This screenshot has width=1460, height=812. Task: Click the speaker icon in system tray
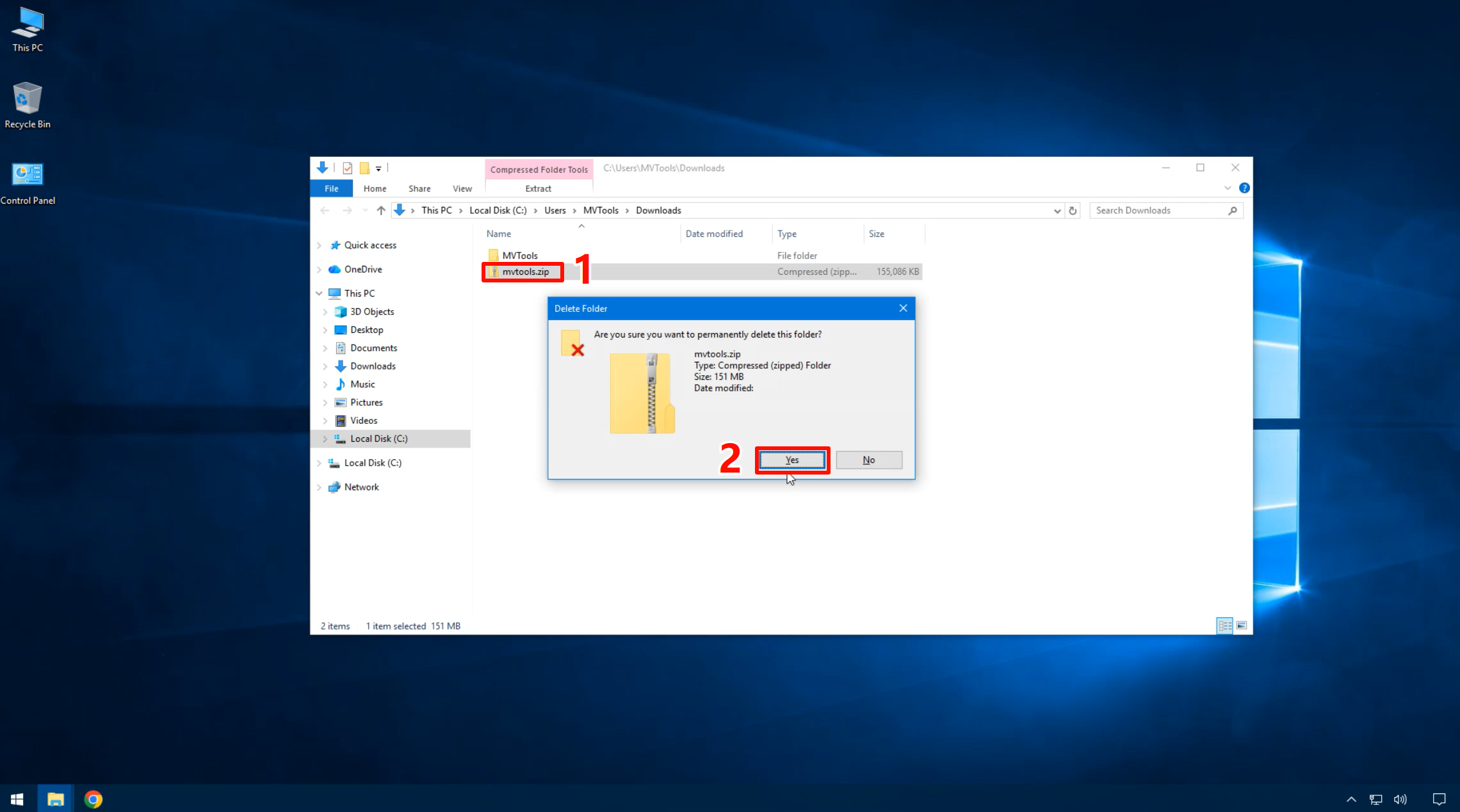point(1399,799)
